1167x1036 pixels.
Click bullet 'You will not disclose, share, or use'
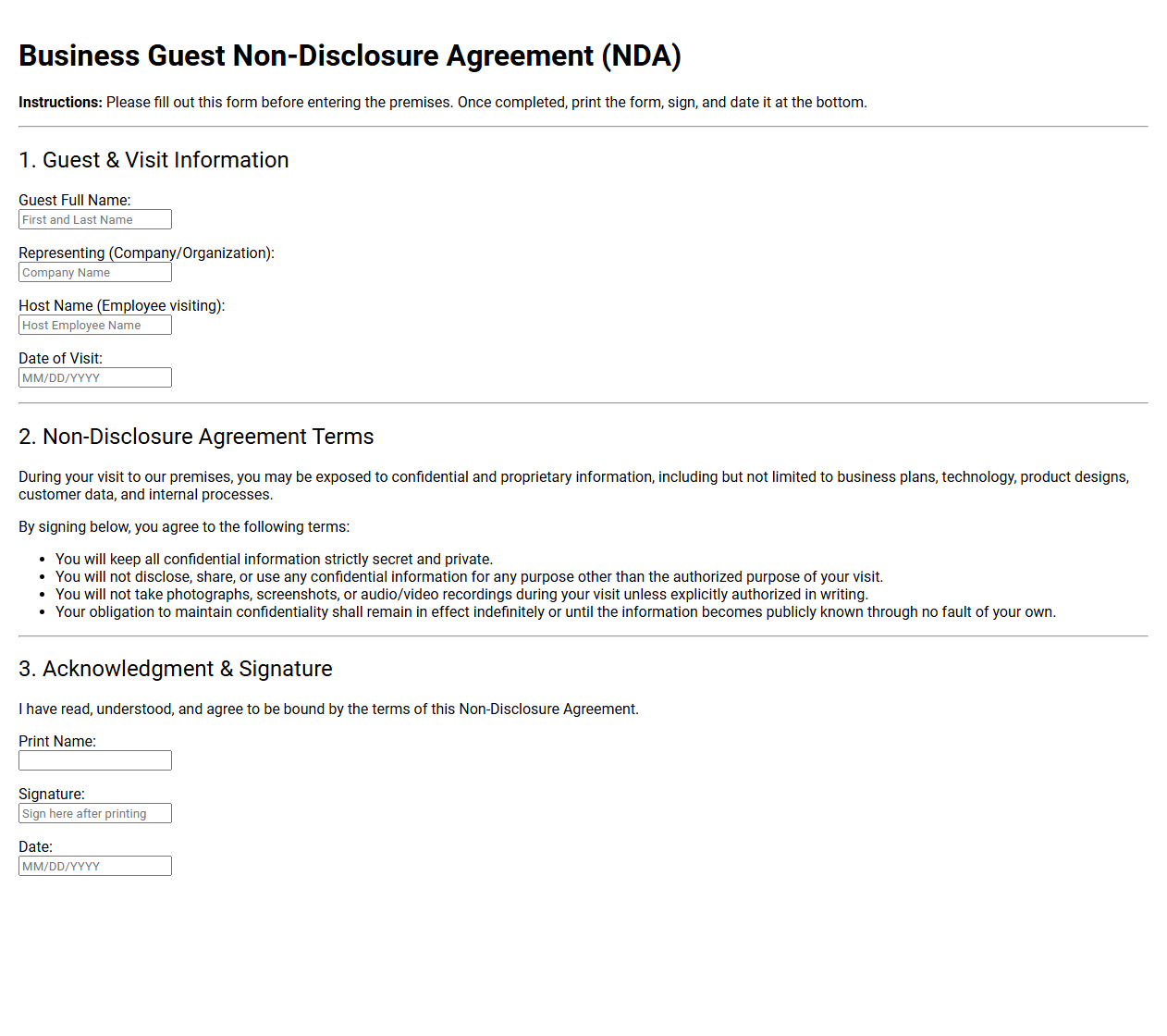469,576
